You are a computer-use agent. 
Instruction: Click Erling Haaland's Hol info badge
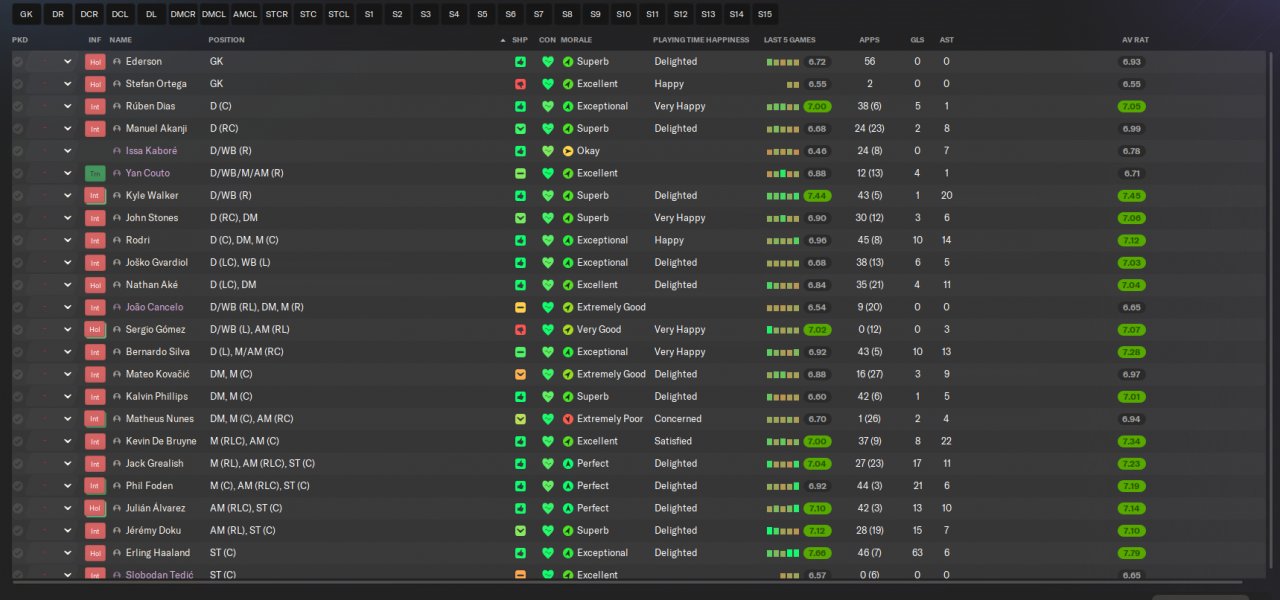tap(95, 553)
